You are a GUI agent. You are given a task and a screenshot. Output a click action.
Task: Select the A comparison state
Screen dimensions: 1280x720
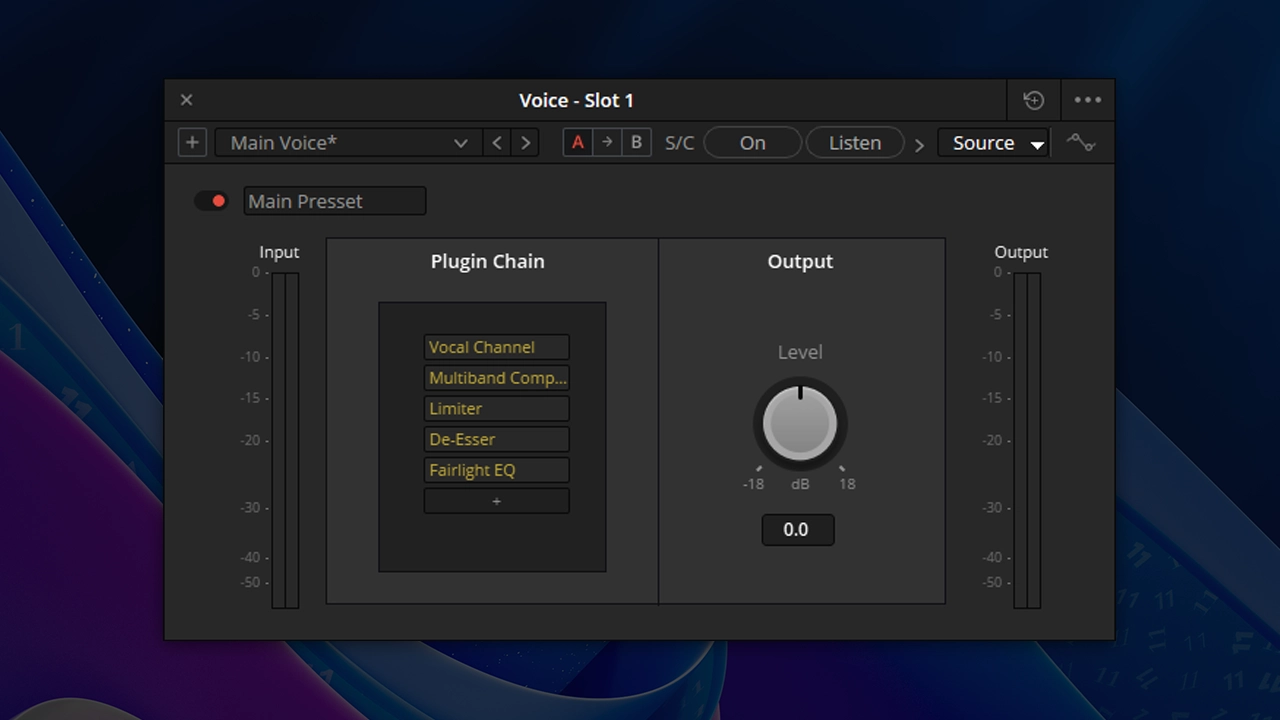coord(577,142)
